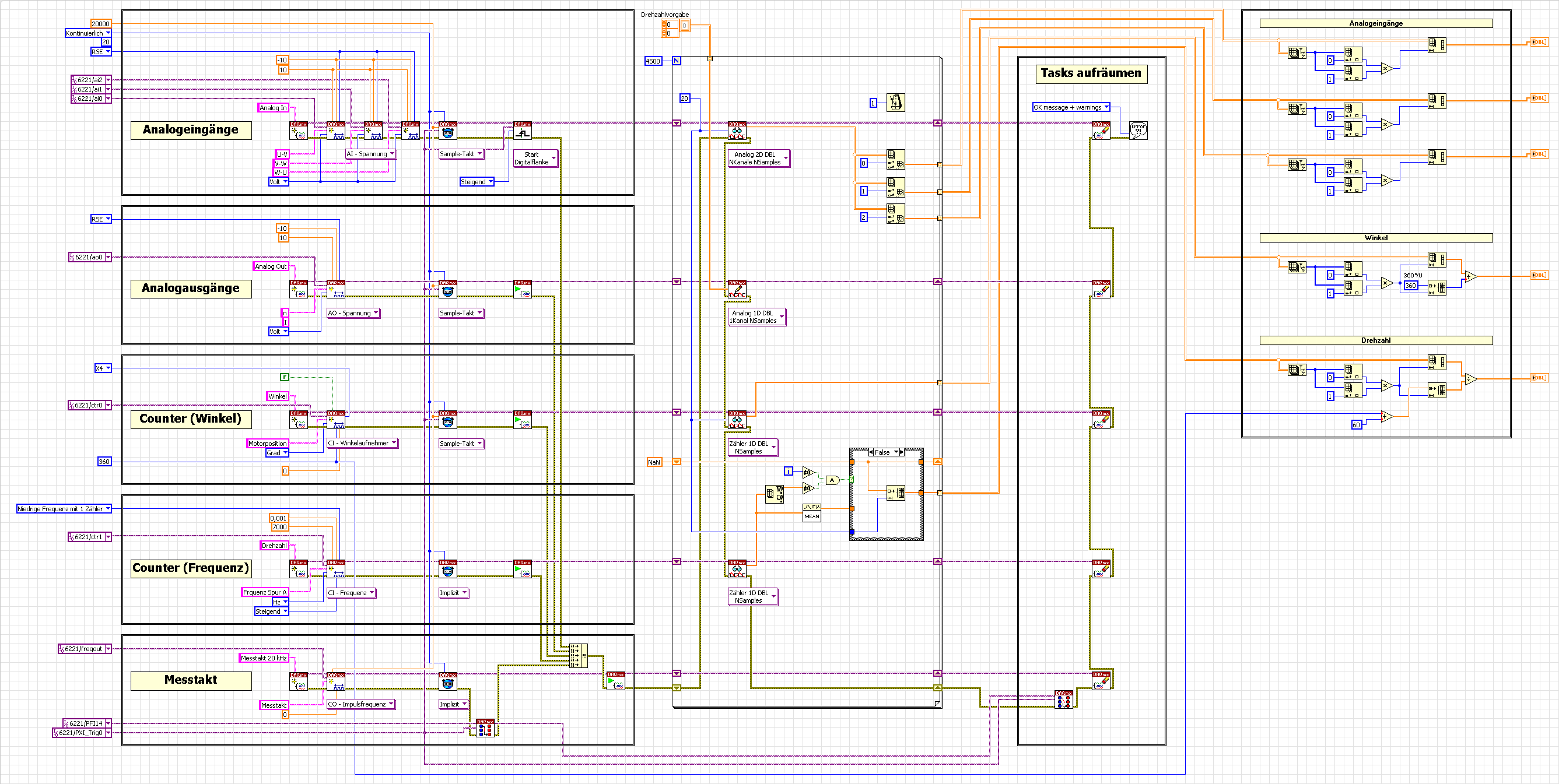
Task: Click the 'Analogeingänge' section label on left
Action: (x=191, y=129)
